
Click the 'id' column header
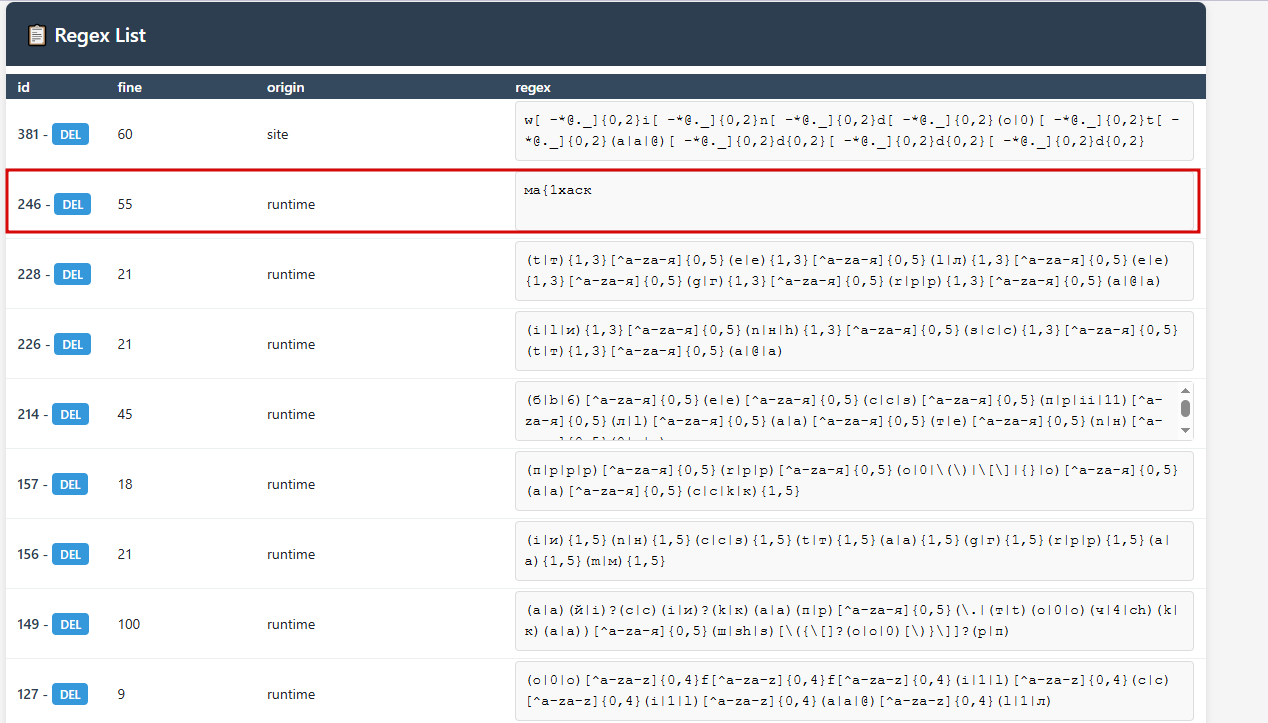point(24,87)
